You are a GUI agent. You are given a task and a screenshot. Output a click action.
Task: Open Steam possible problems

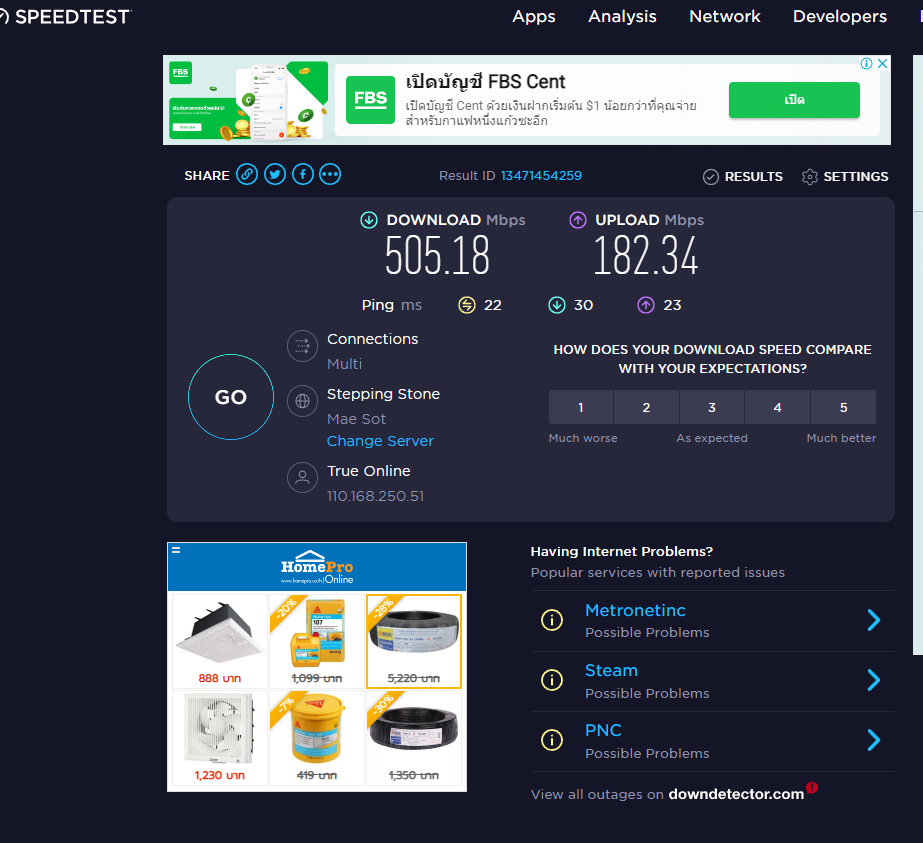pos(712,681)
